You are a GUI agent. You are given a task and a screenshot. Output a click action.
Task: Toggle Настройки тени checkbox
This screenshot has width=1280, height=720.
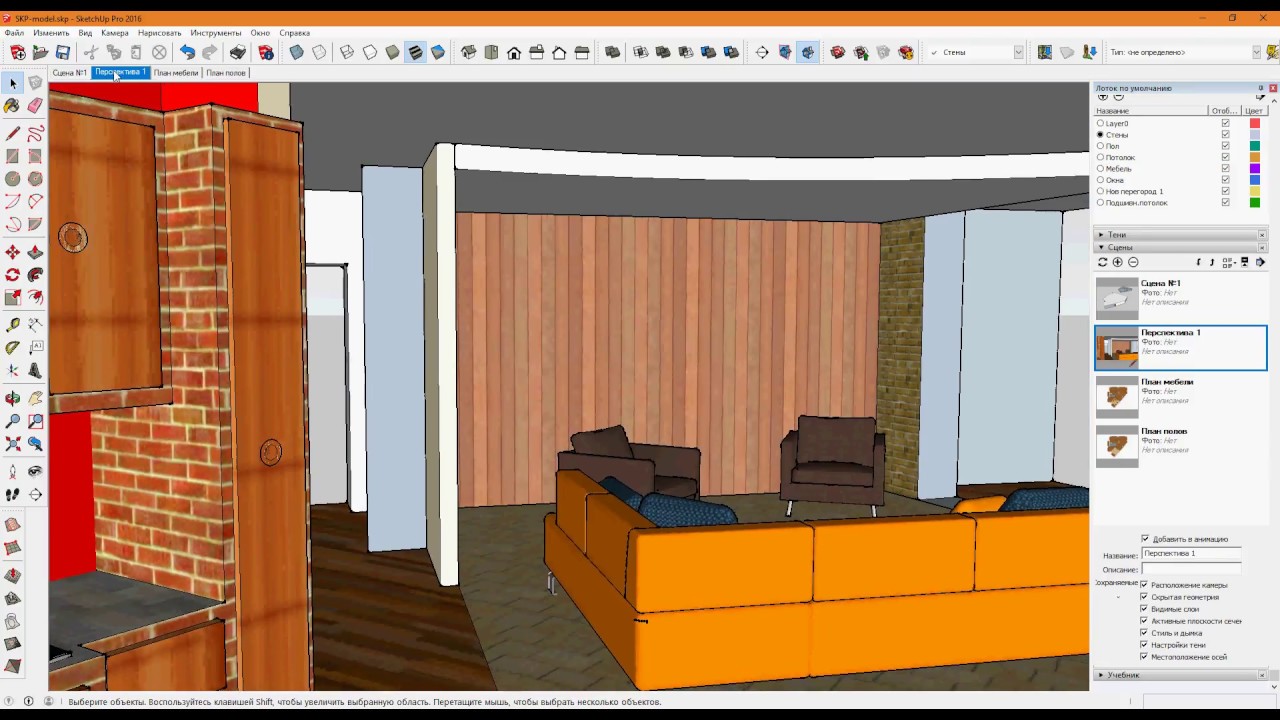(x=1144, y=645)
